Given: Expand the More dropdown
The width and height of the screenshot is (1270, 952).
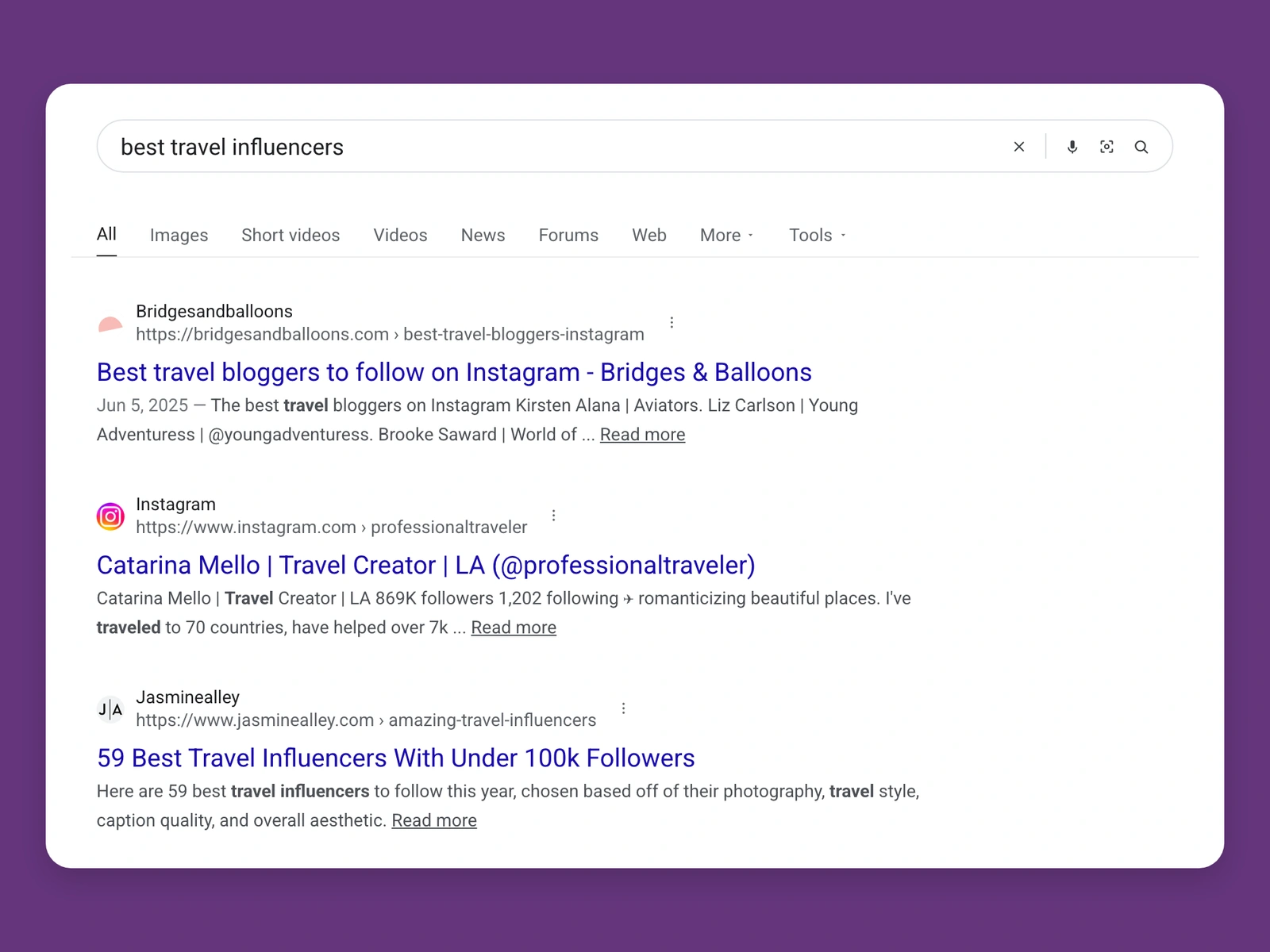Looking at the screenshot, I should (726, 235).
